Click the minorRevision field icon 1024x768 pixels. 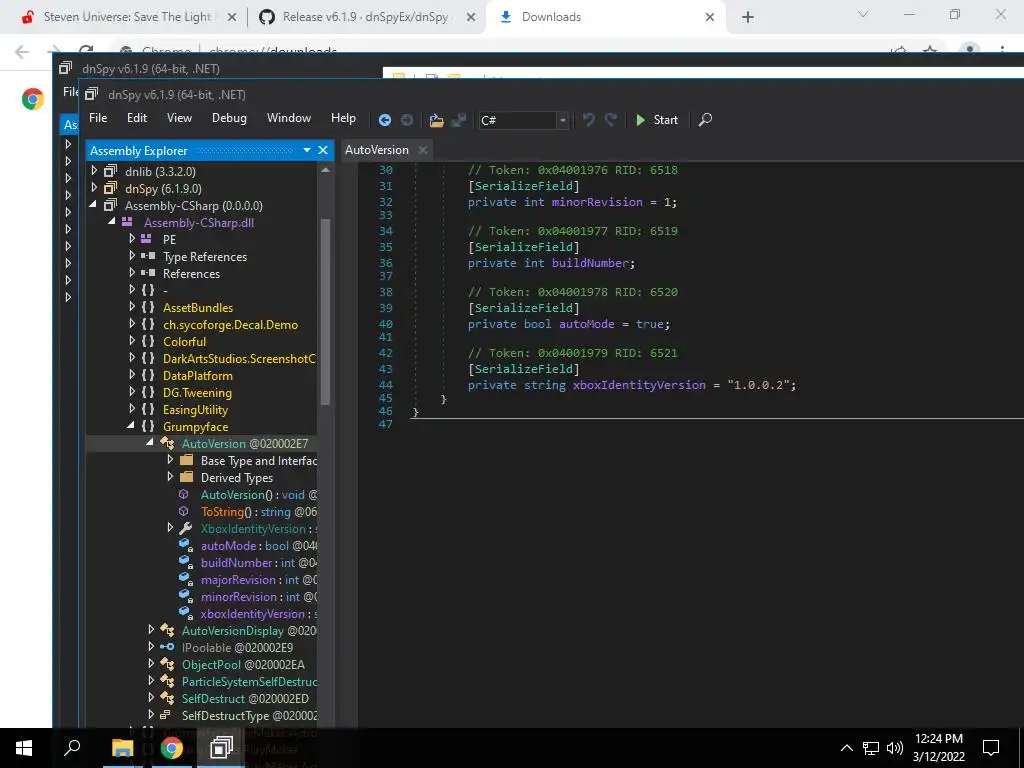[186, 596]
